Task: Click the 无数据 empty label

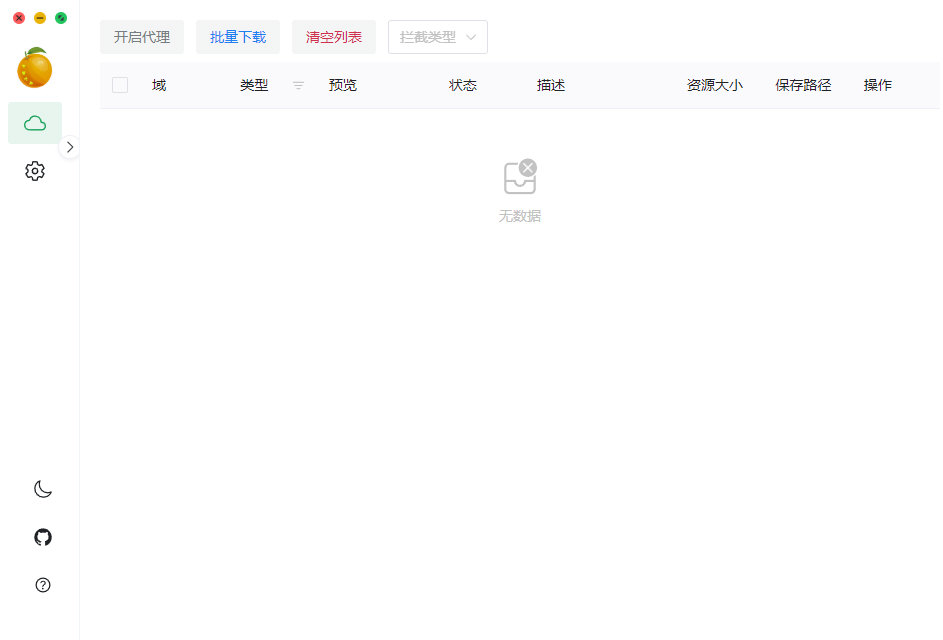Action: tap(520, 216)
